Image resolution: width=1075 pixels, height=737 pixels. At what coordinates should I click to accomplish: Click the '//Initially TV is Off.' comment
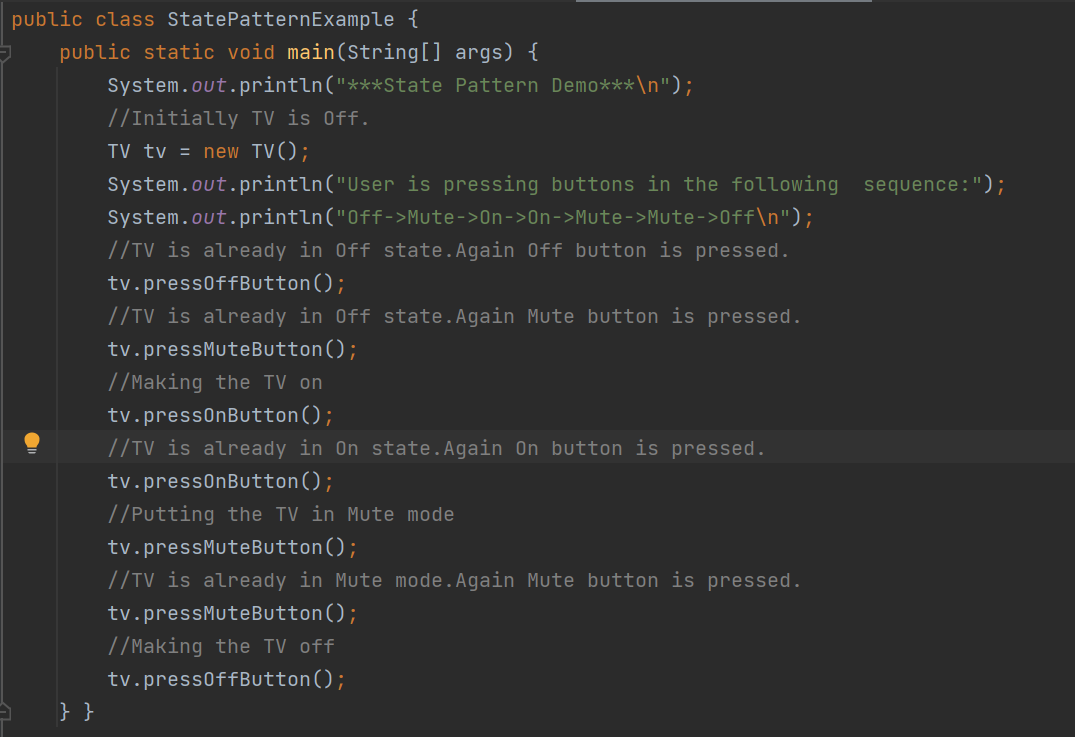click(x=239, y=119)
